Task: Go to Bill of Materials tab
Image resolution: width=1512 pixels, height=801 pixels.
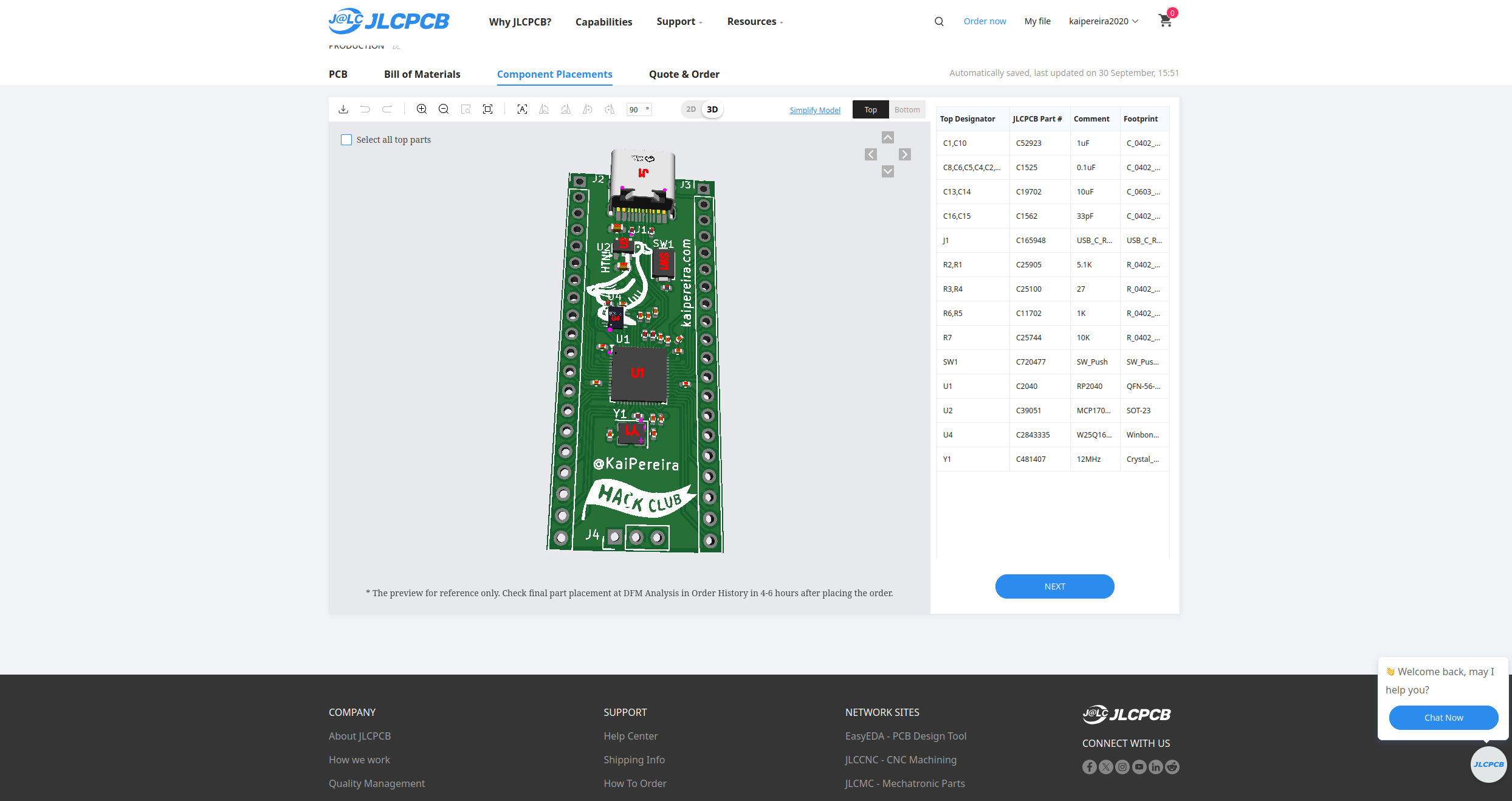Action: pyautogui.click(x=422, y=74)
